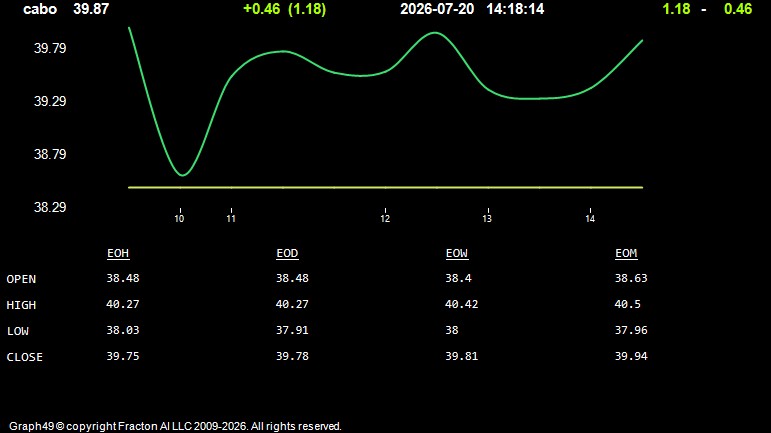The height and width of the screenshot is (433, 771).
Task: Open the EOD column header
Action: click(x=287, y=253)
